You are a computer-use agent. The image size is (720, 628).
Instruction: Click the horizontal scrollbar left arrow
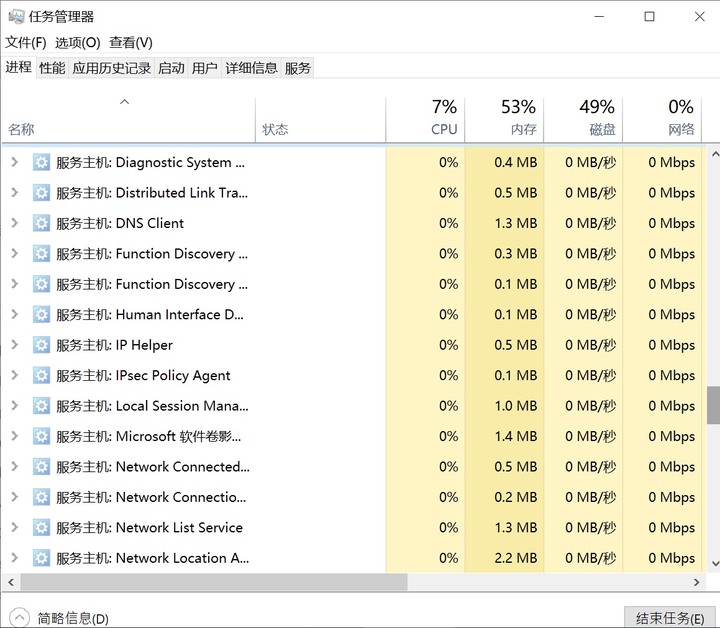coord(11,582)
